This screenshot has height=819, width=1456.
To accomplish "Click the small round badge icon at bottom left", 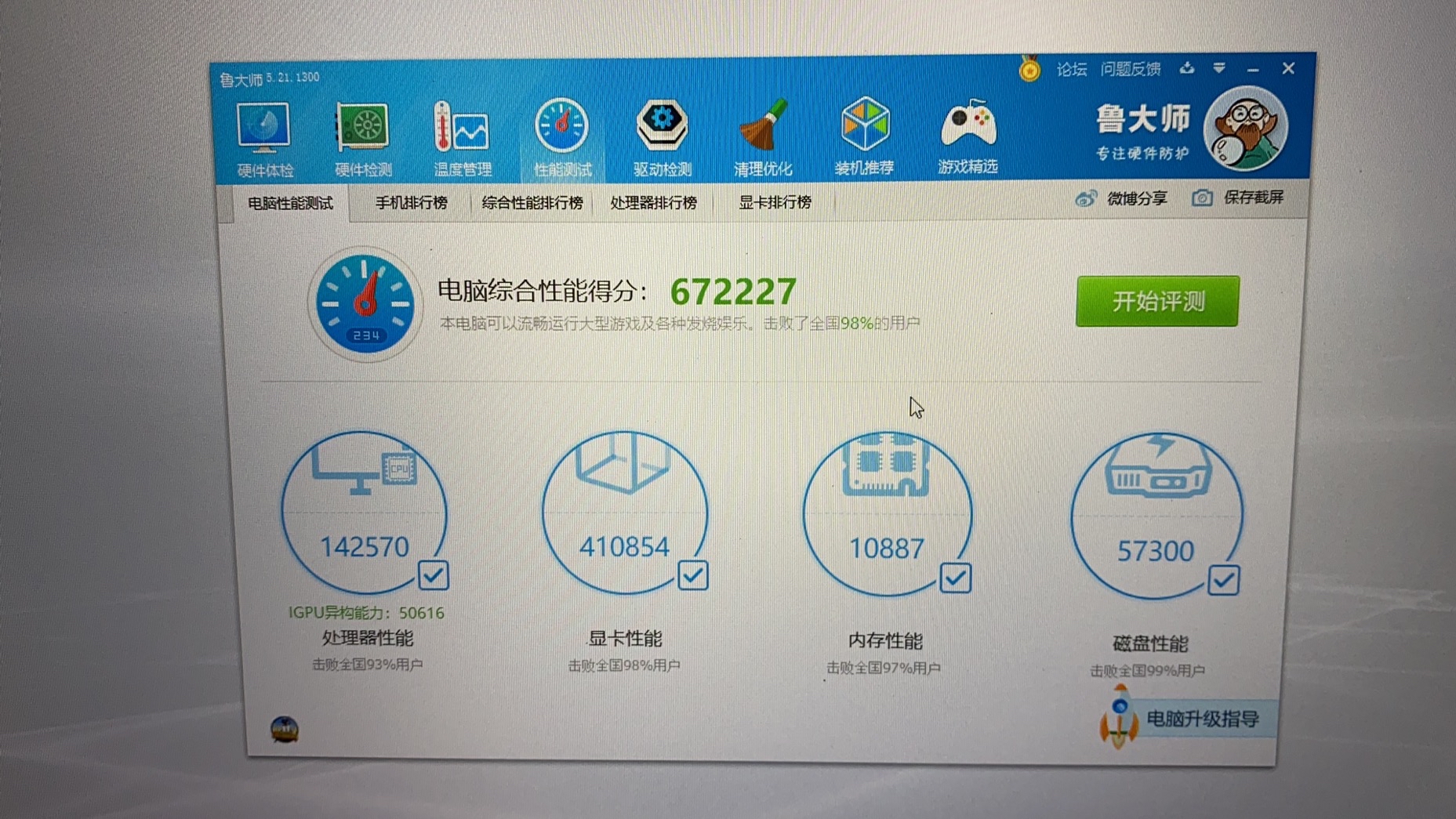I will coord(284,729).
